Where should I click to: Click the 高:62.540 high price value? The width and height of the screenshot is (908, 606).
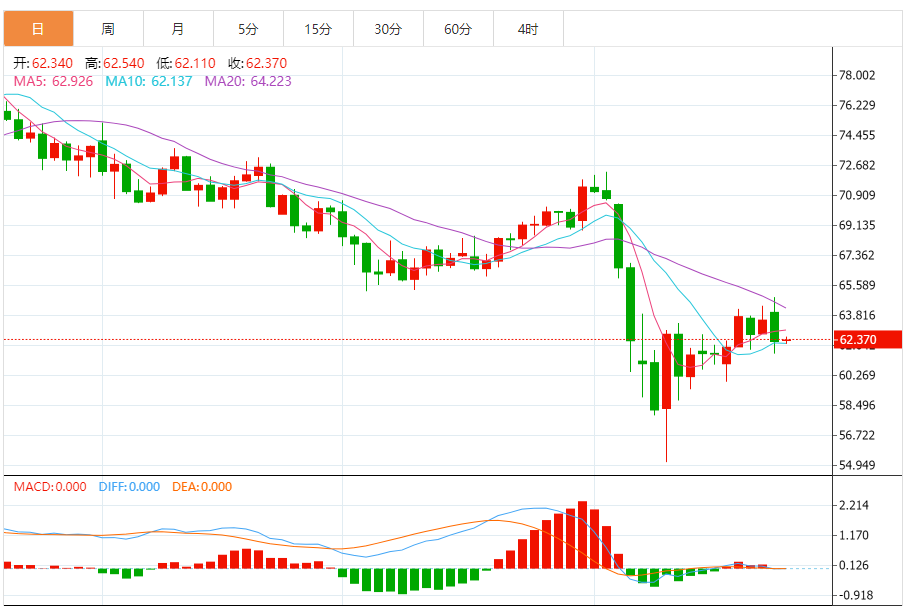(115, 63)
